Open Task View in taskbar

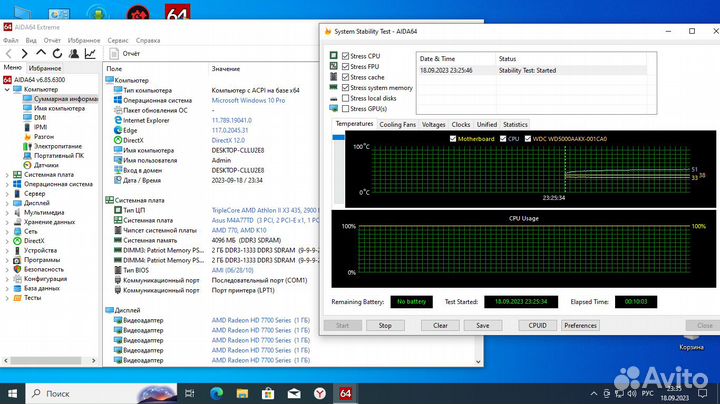coord(190,393)
